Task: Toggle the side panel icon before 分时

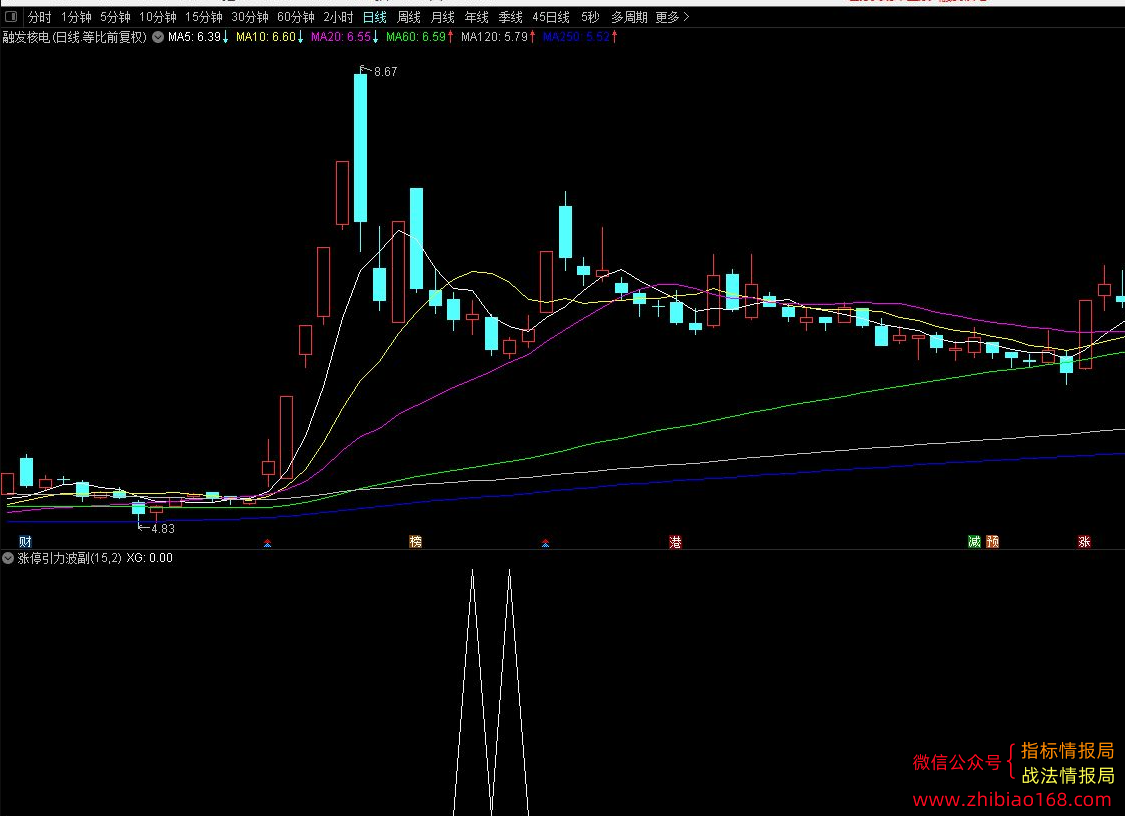Action: [x=11, y=17]
